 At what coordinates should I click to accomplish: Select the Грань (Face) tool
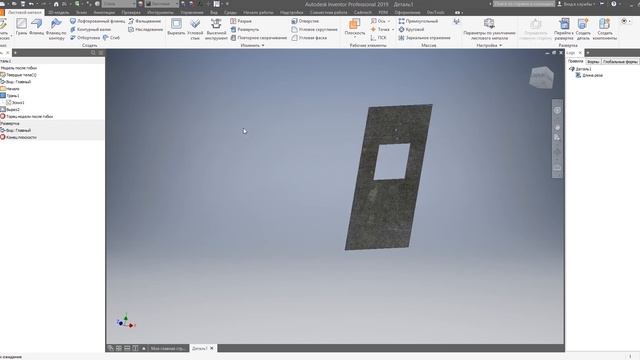[x=22, y=27]
